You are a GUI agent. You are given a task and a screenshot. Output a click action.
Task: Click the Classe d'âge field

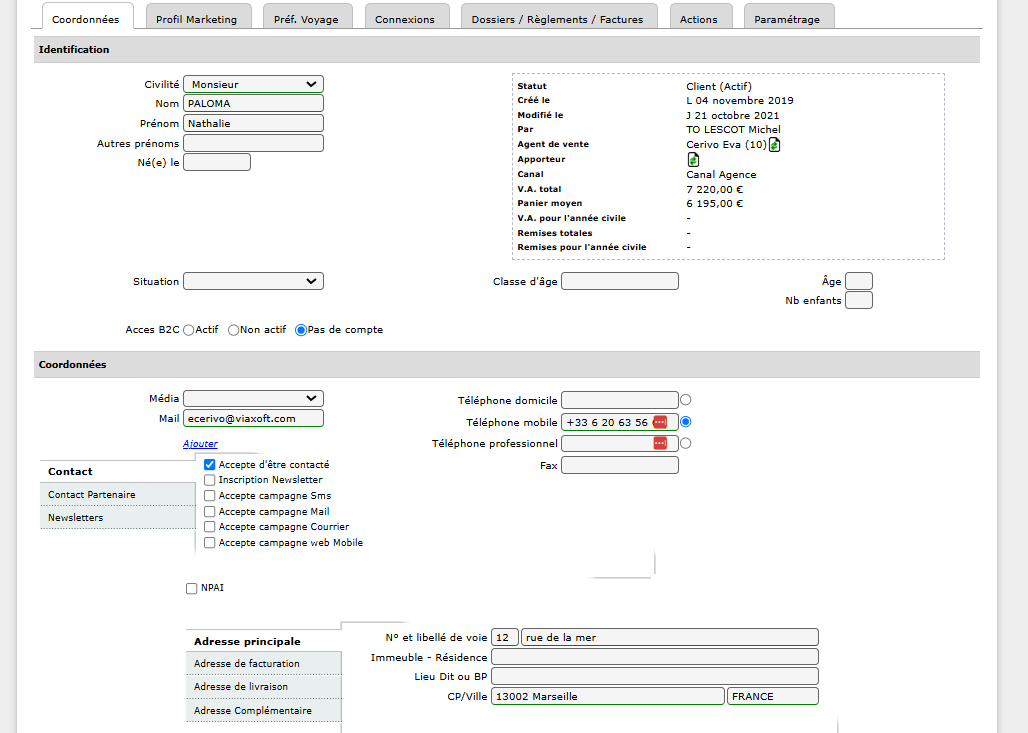point(620,281)
